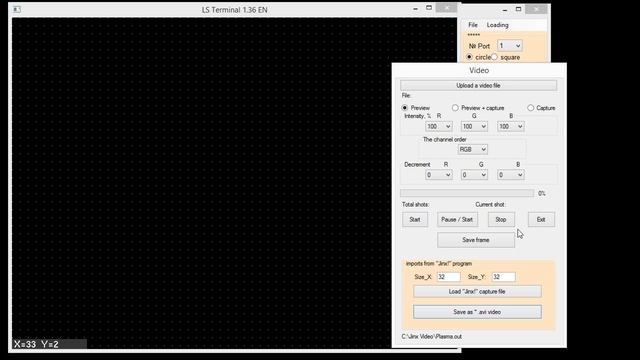Open the R intensity dropdown
Viewport: 640px width, 360px height.
(x=438, y=127)
